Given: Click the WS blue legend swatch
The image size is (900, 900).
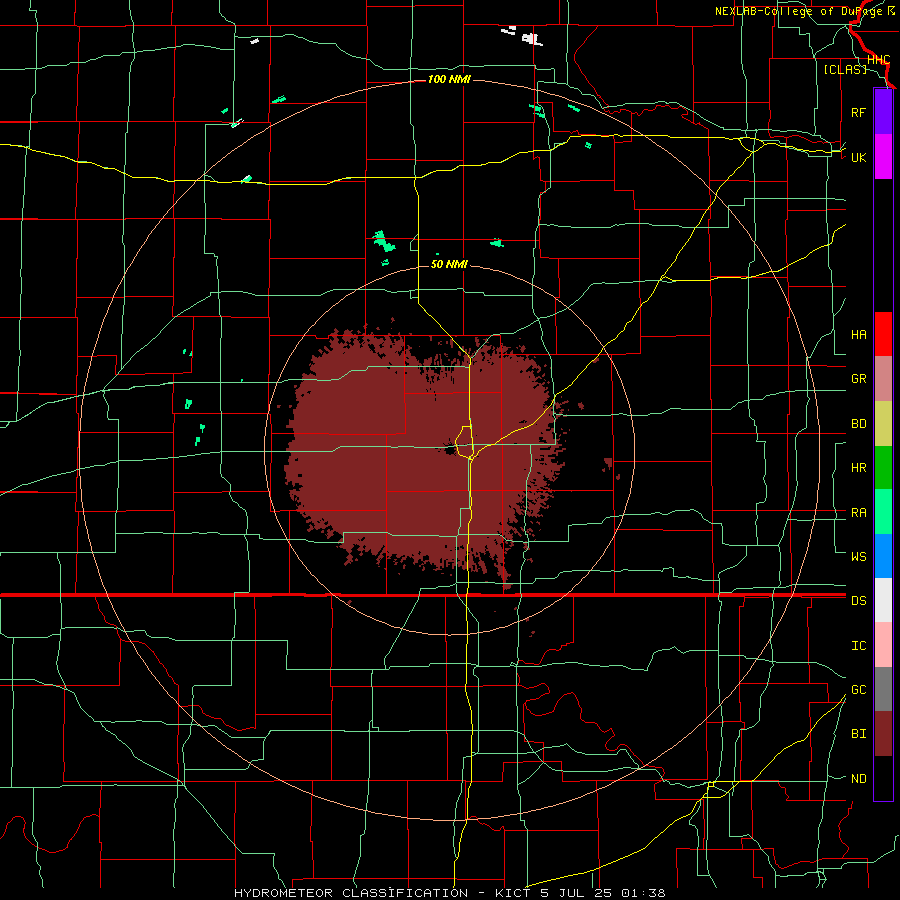Looking at the screenshot, I should click(883, 556).
